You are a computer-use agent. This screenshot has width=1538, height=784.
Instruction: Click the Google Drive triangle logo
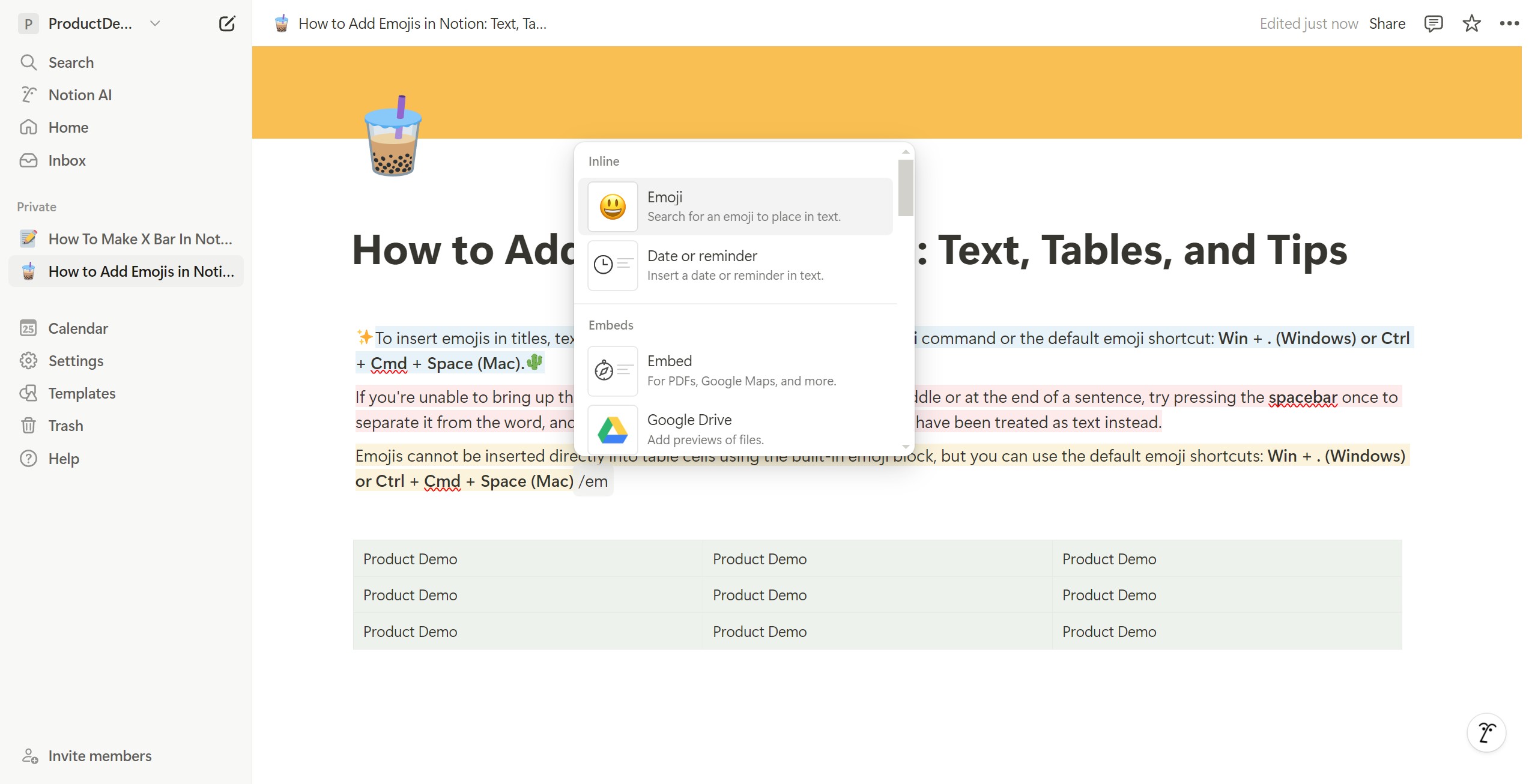[x=613, y=430]
